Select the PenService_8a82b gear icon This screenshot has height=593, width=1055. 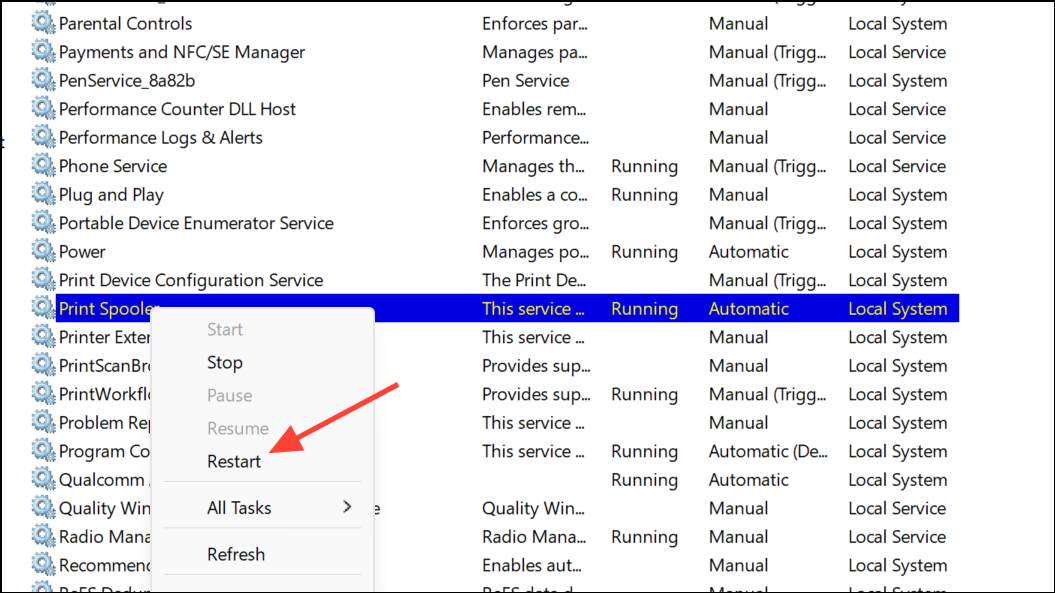coord(43,80)
